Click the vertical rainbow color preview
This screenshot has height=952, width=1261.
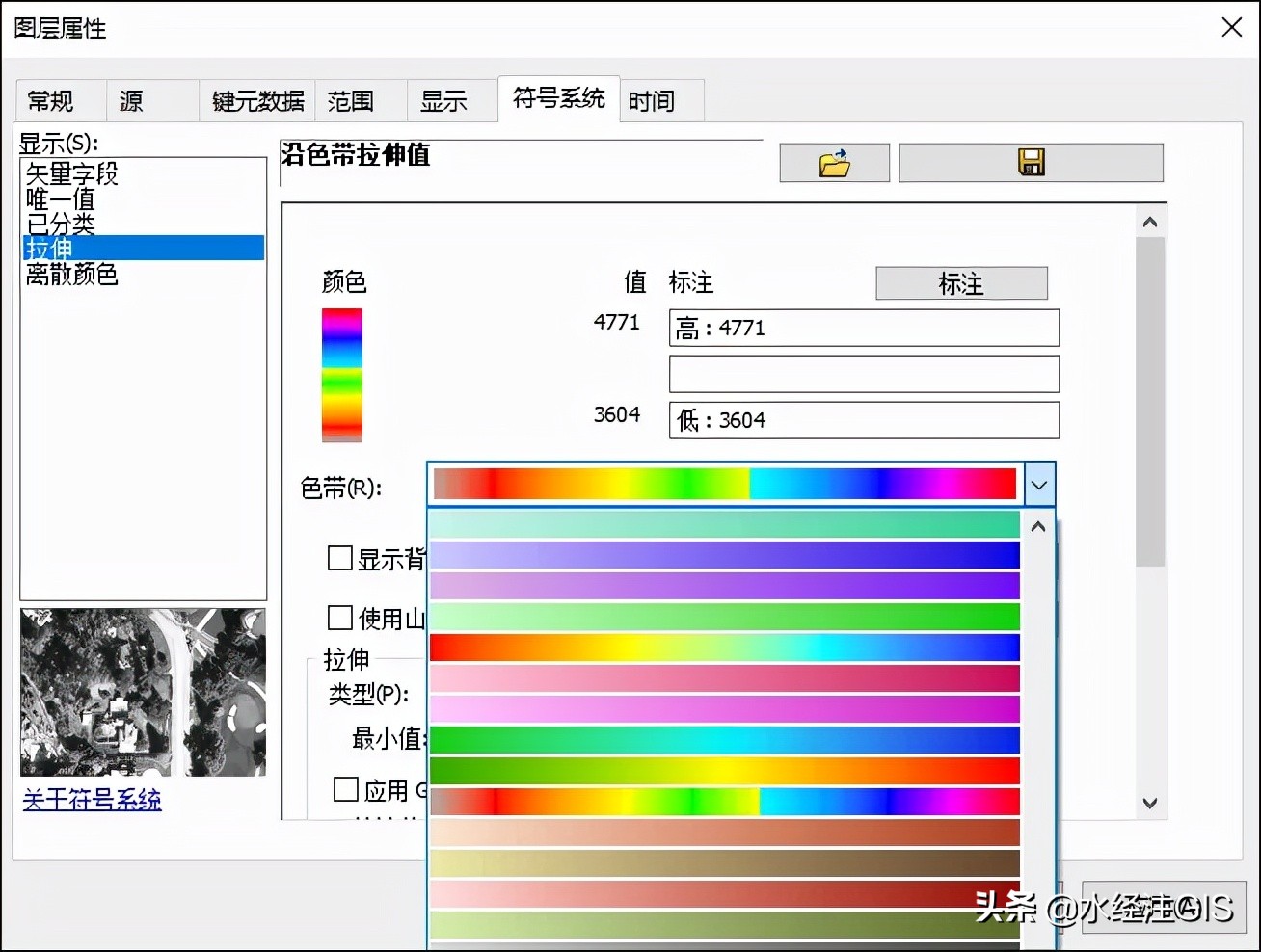pyautogui.click(x=342, y=375)
